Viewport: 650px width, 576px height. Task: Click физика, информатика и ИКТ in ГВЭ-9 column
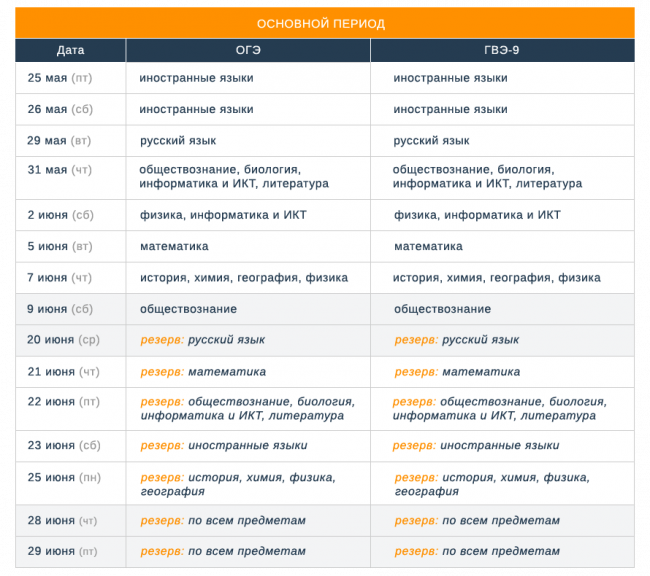477,215
